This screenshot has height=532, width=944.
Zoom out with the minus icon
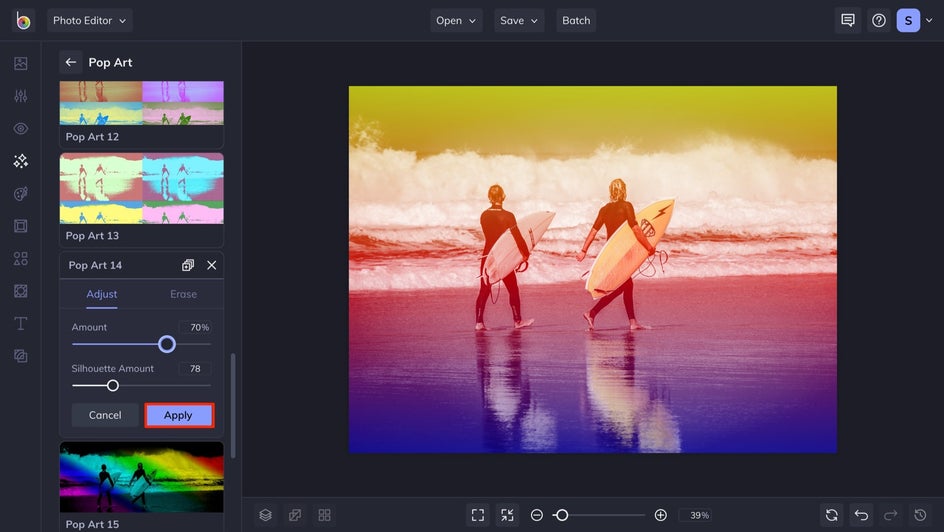pos(536,515)
